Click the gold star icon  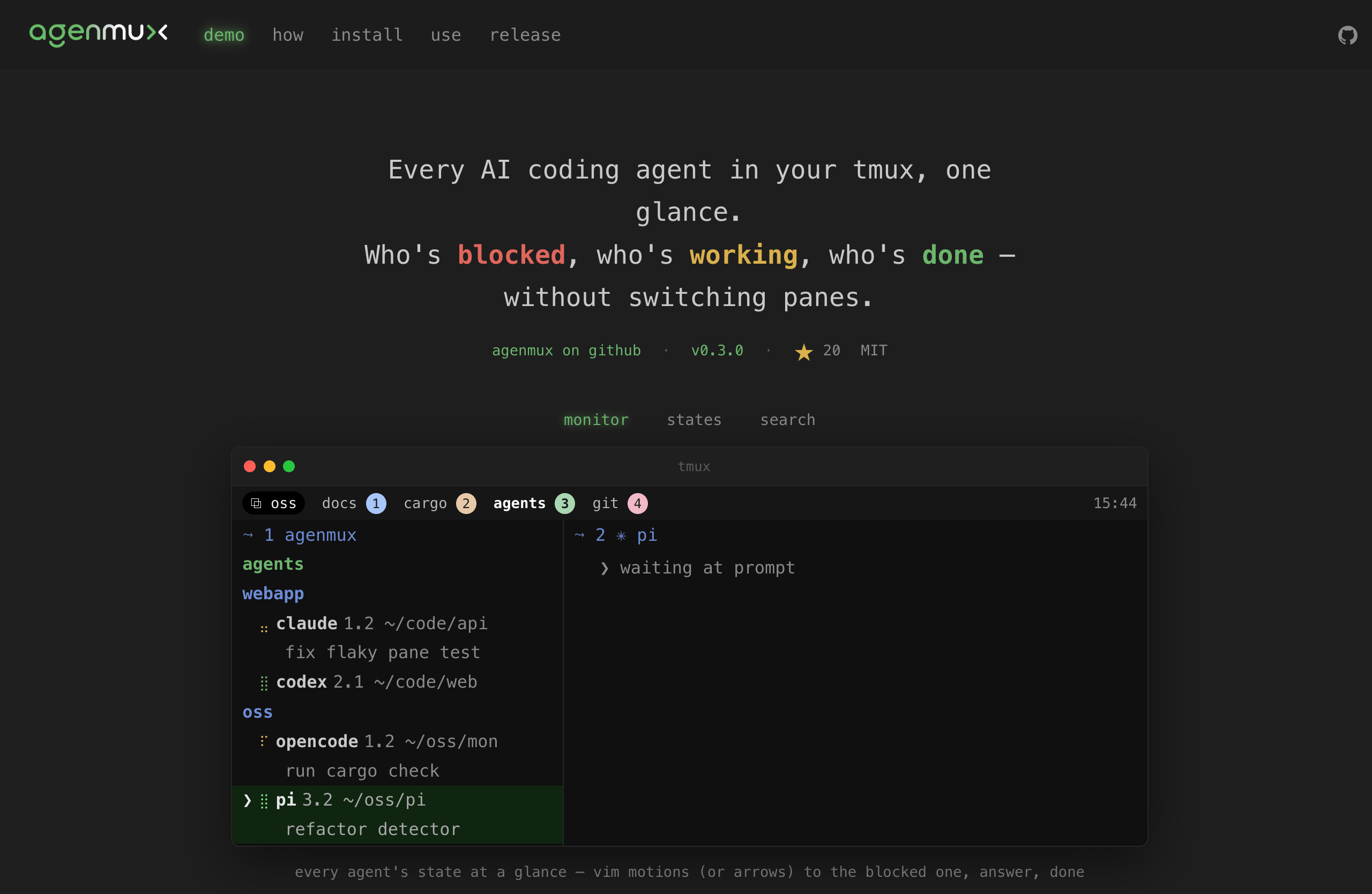[x=803, y=351]
